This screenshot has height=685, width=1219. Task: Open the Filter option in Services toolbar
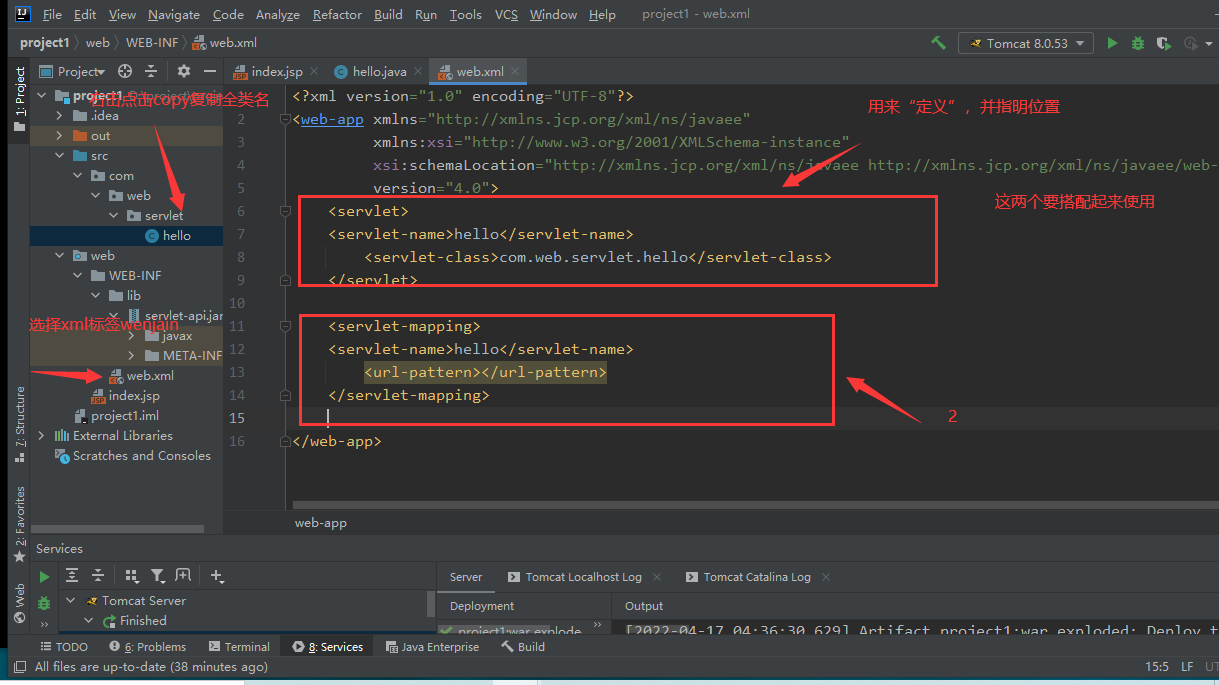(x=158, y=575)
